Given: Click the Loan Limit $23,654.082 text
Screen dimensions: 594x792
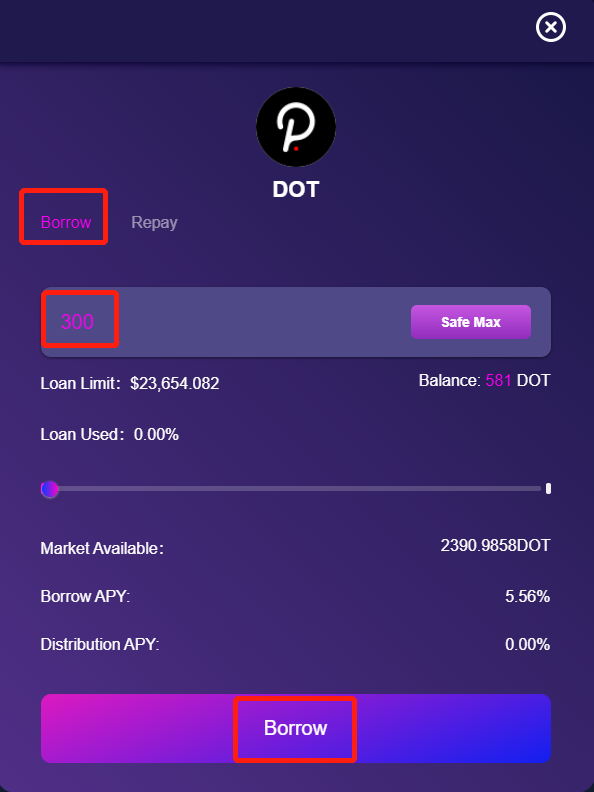Looking at the screenshot, I should 130,383.
